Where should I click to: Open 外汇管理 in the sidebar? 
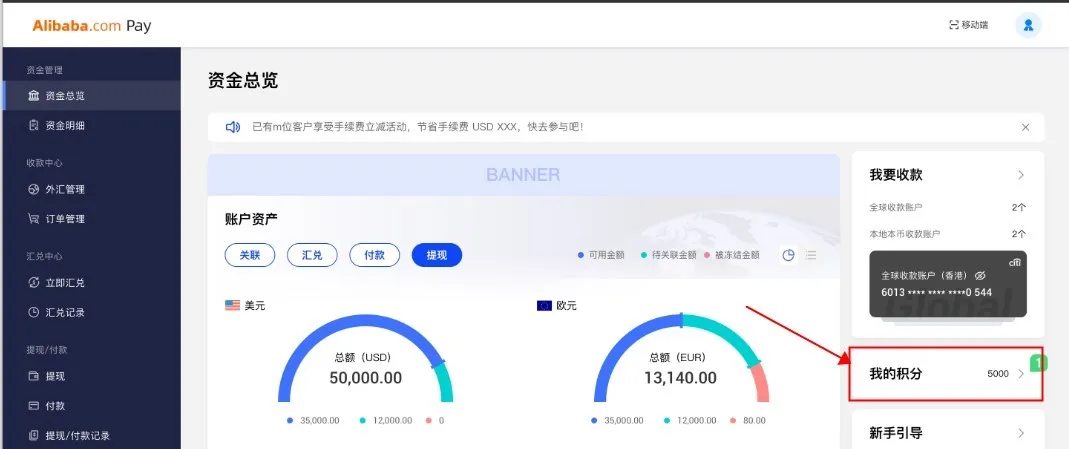pyautogui.click(x=65, y=189)
